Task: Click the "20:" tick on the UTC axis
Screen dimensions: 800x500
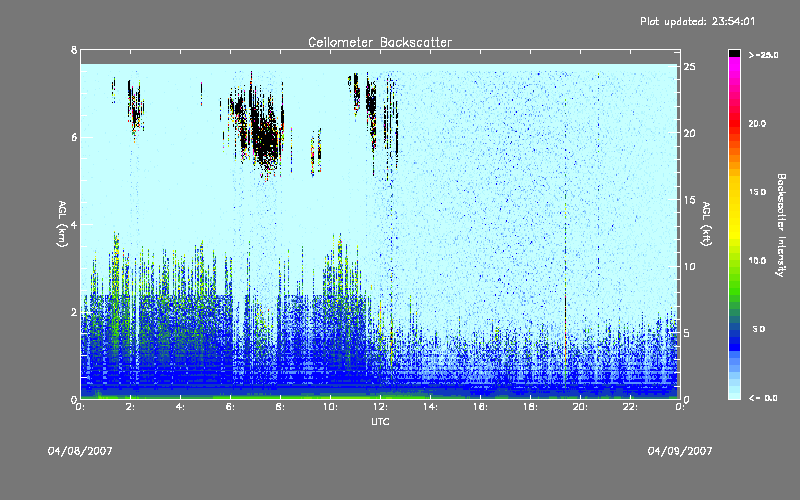Action: 581,407
